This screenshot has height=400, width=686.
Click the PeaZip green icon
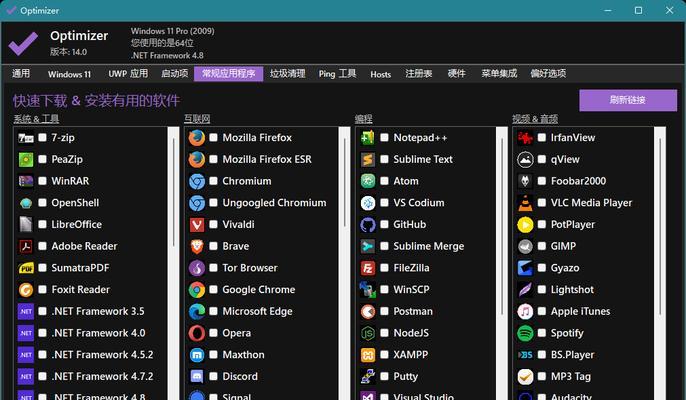point(26,160)
